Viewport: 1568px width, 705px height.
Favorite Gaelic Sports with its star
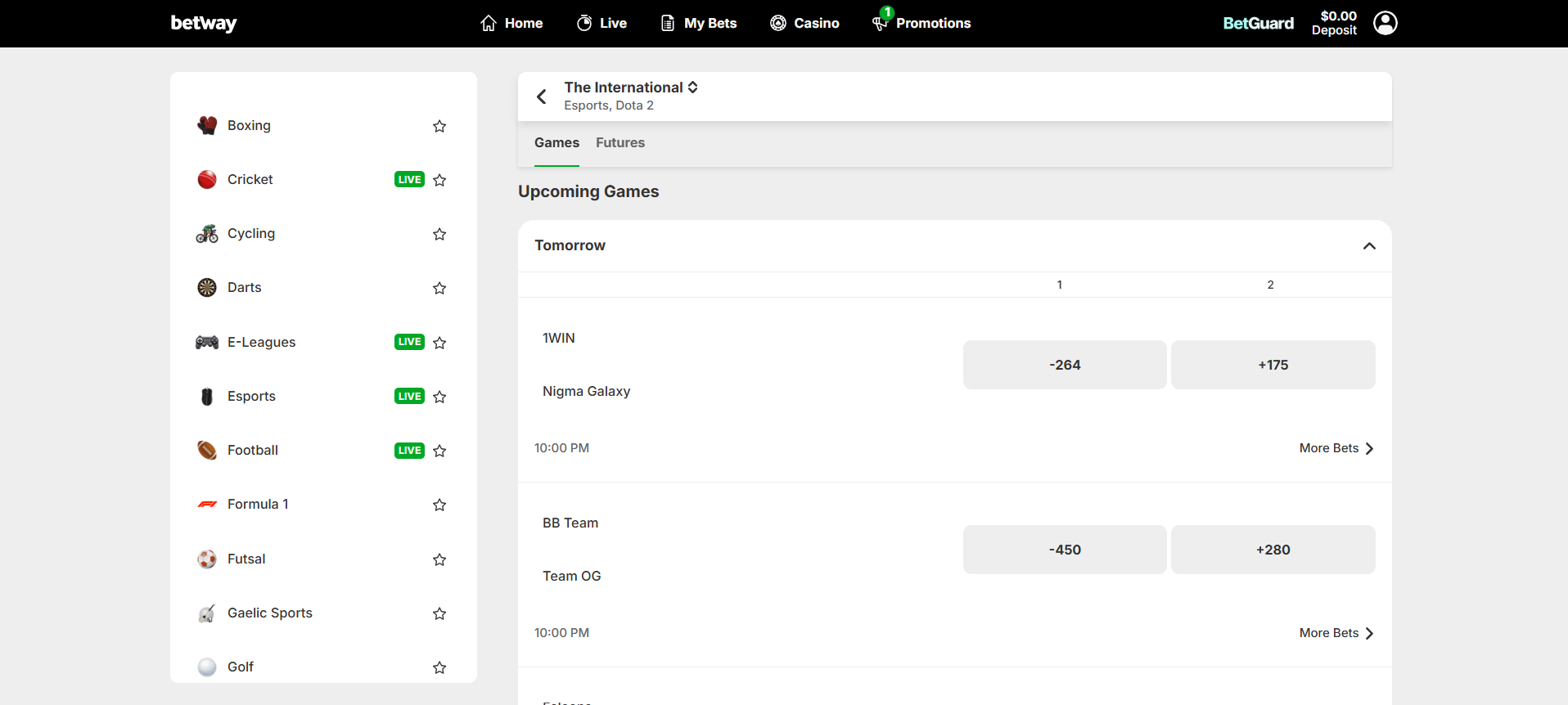coord(439,613)
